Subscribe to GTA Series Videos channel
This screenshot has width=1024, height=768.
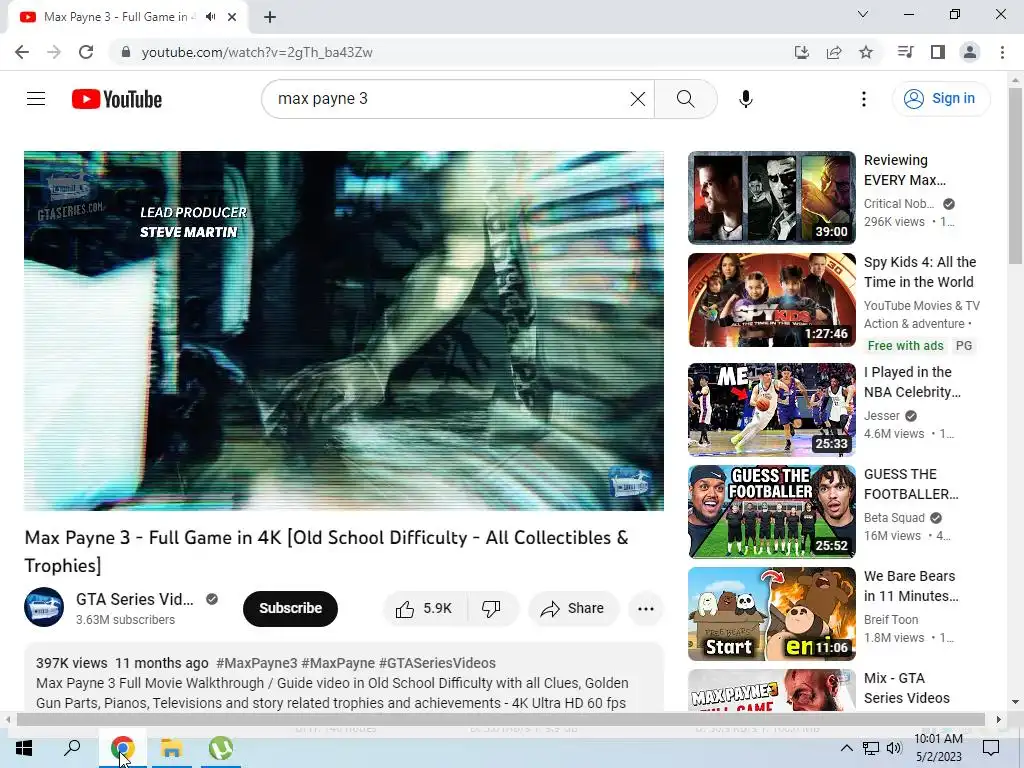pyautogui.click(x=290, y=609)
